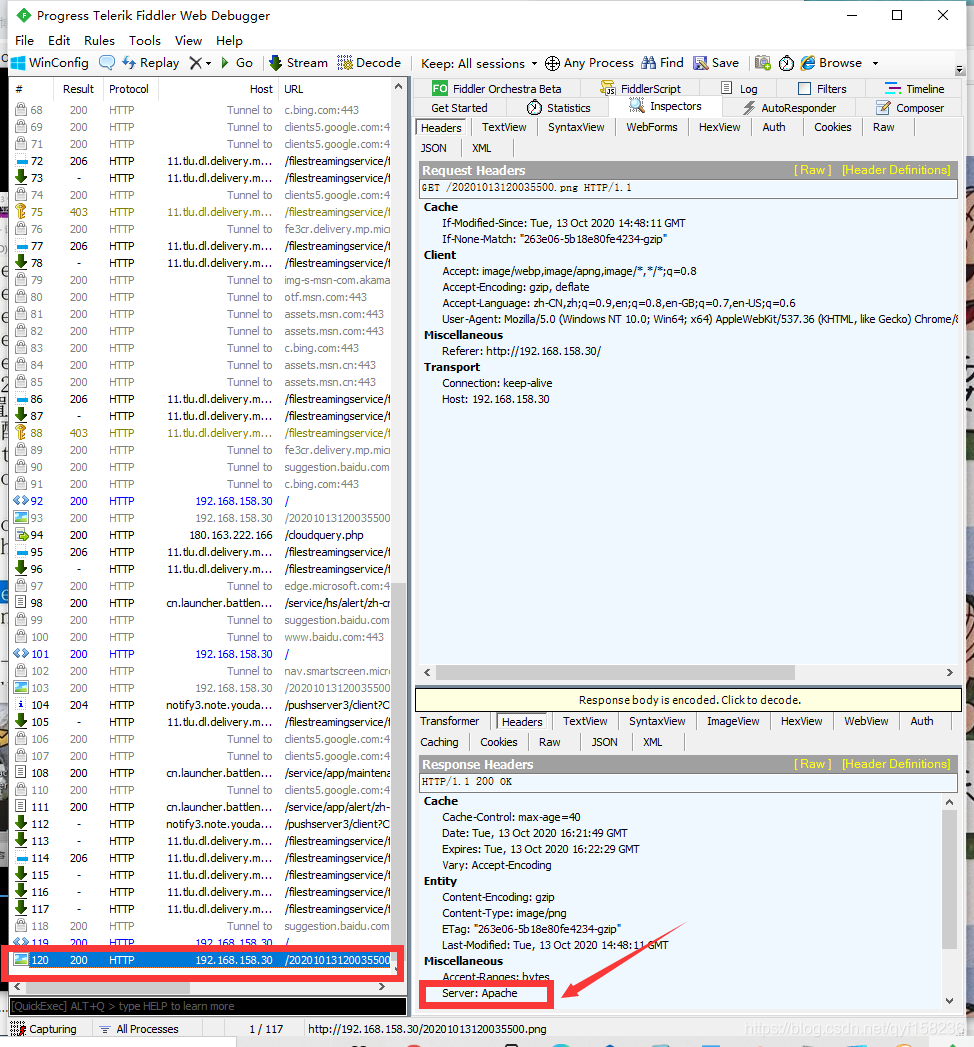Click scroll up arrow in session list
The width and height of the screenshot is (974, 1047).
point(399,87)
